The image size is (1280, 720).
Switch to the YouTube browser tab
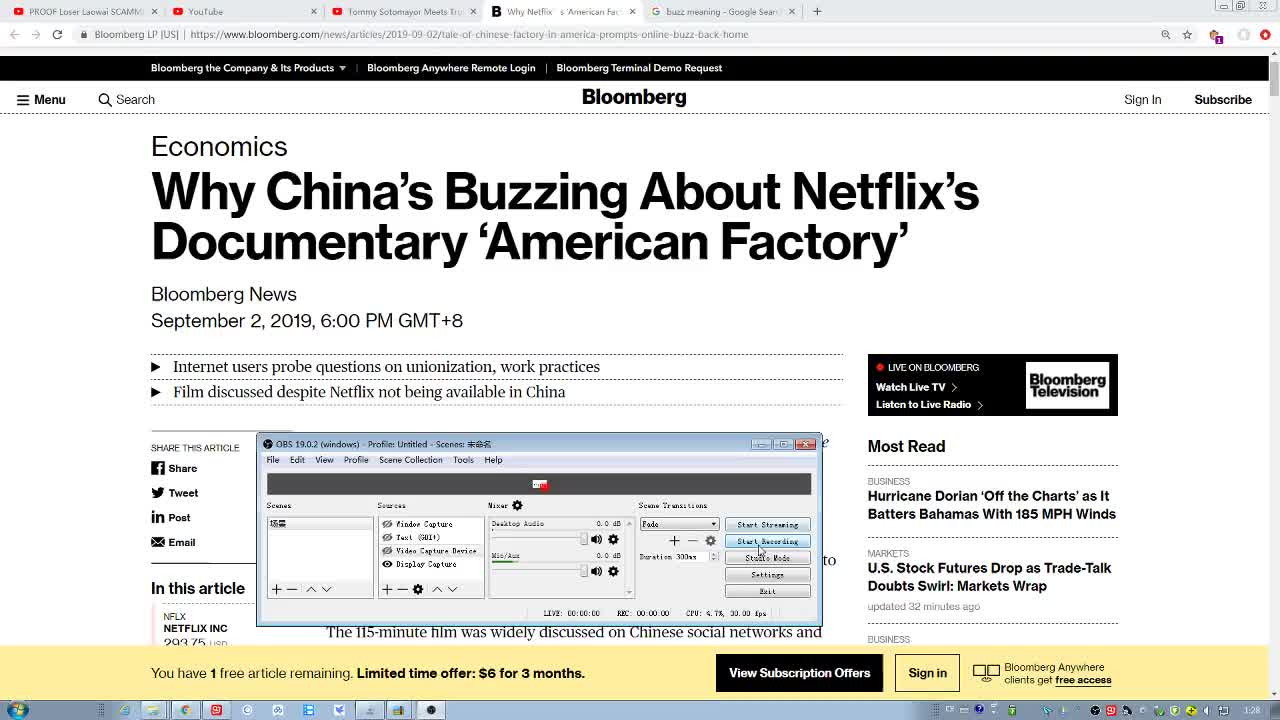243,12
